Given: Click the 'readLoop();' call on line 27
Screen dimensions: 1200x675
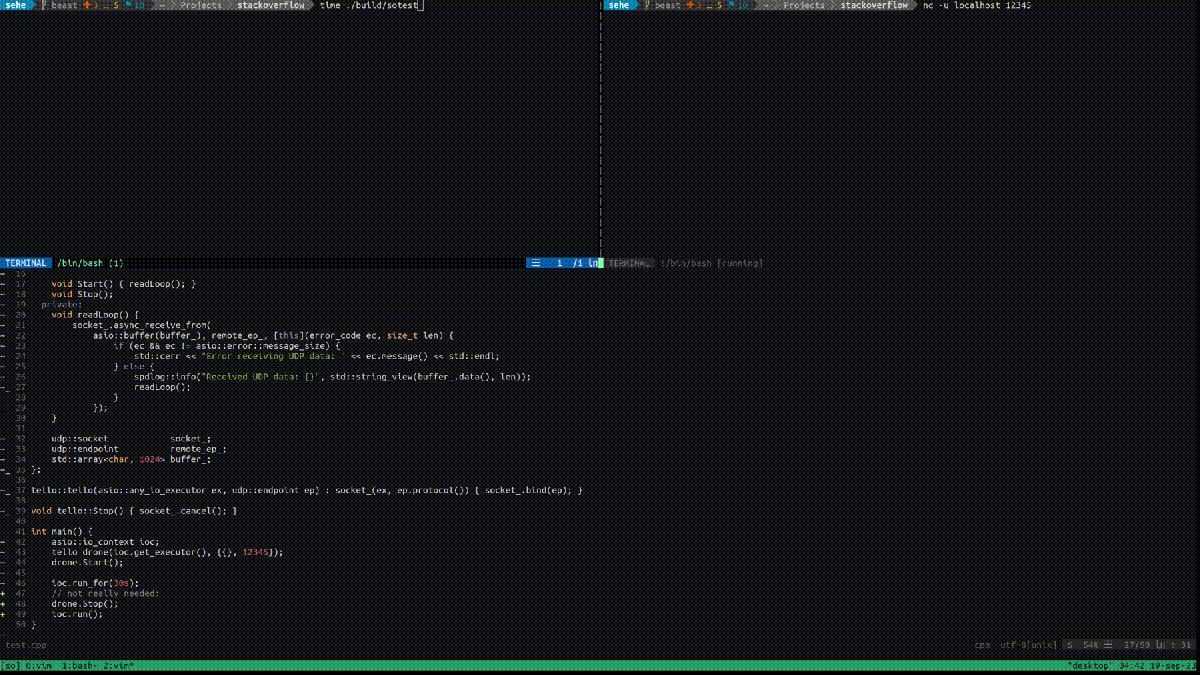Looking at the screenshot, I should 163,387.
